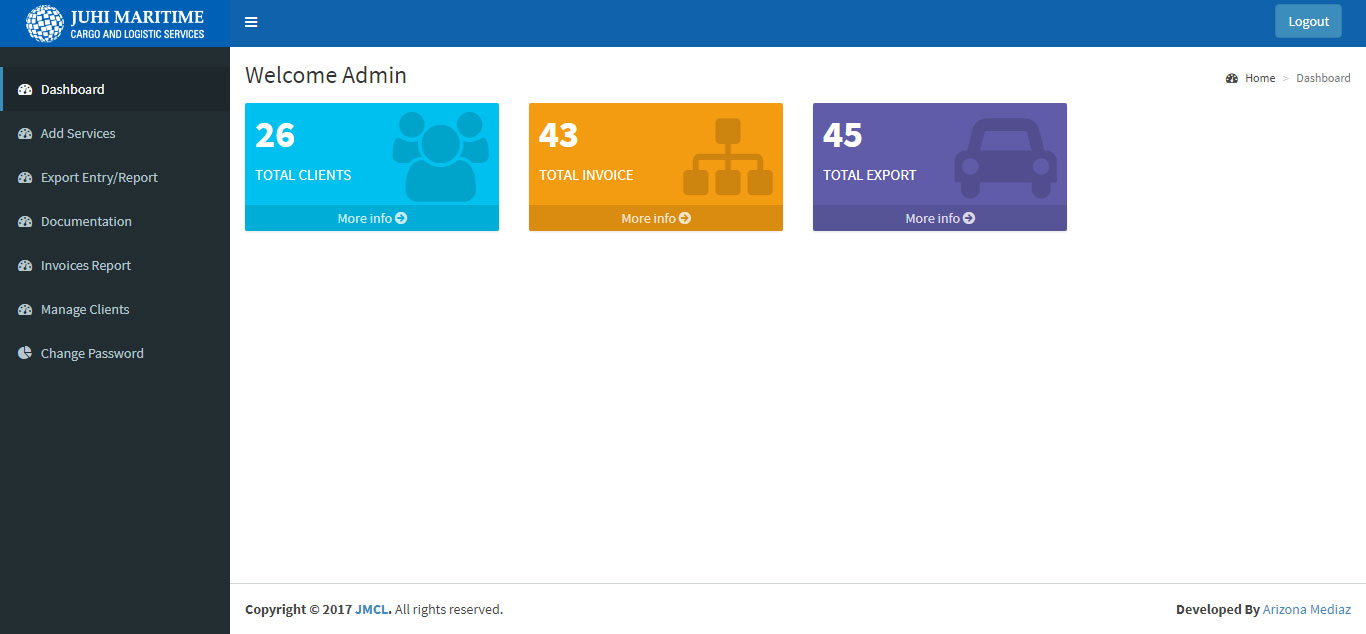The width and height of the screenshot is (1366, 634).
Task: Click the pie chart icon beside Change Password
Action: (25, 353)
